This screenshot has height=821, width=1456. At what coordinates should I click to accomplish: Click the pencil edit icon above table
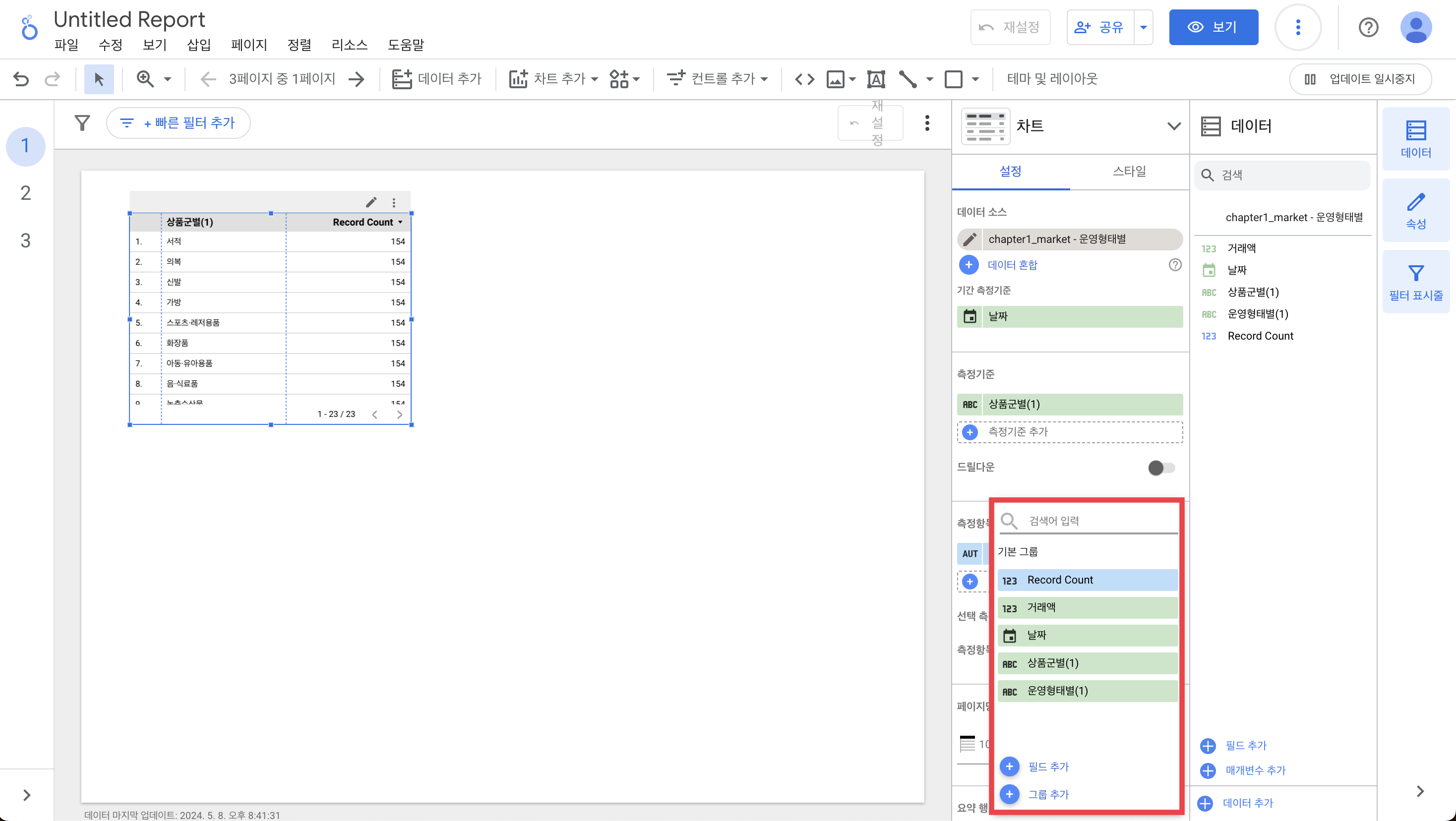(371, 202)
